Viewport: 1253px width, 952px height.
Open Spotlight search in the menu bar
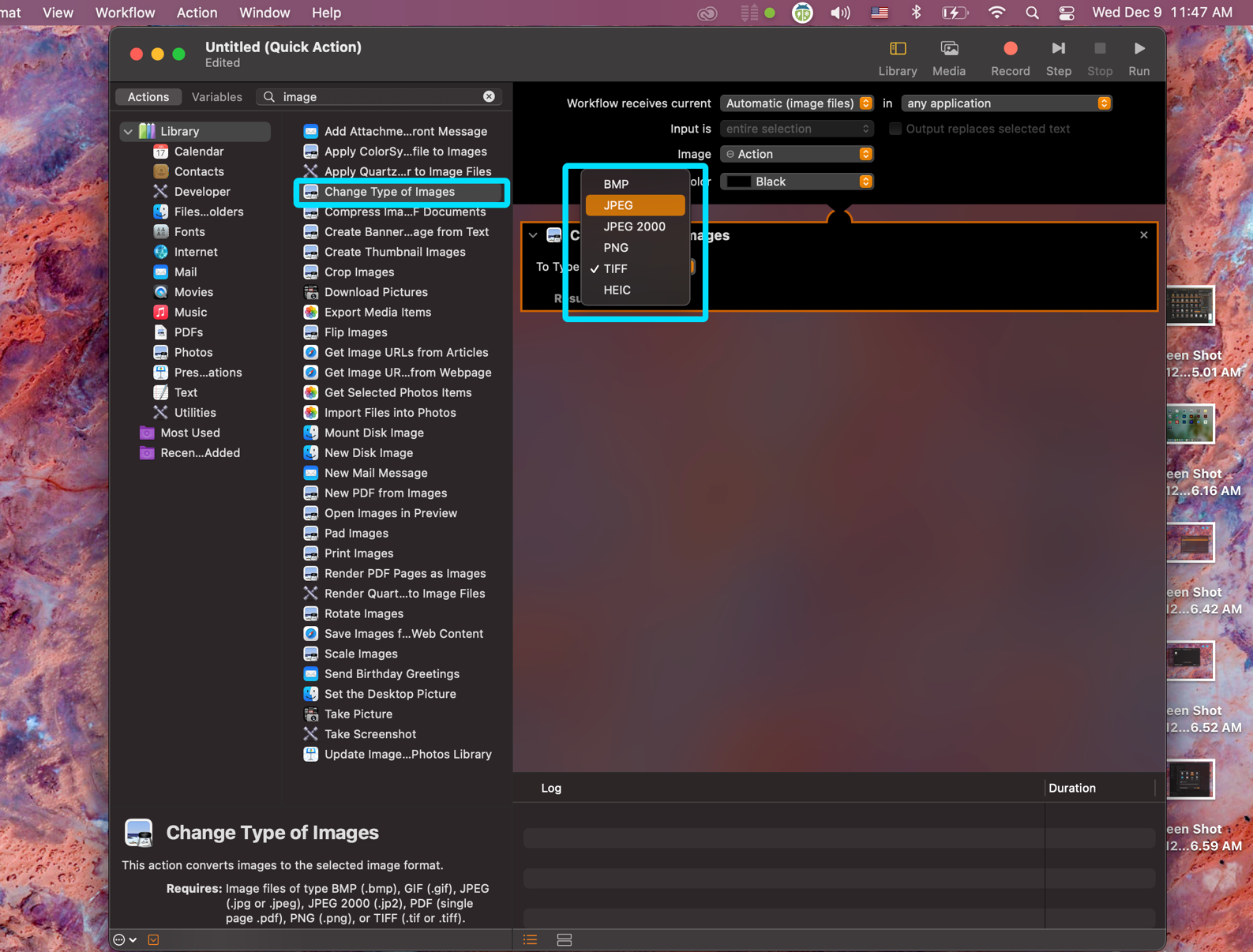[1032, 13]
